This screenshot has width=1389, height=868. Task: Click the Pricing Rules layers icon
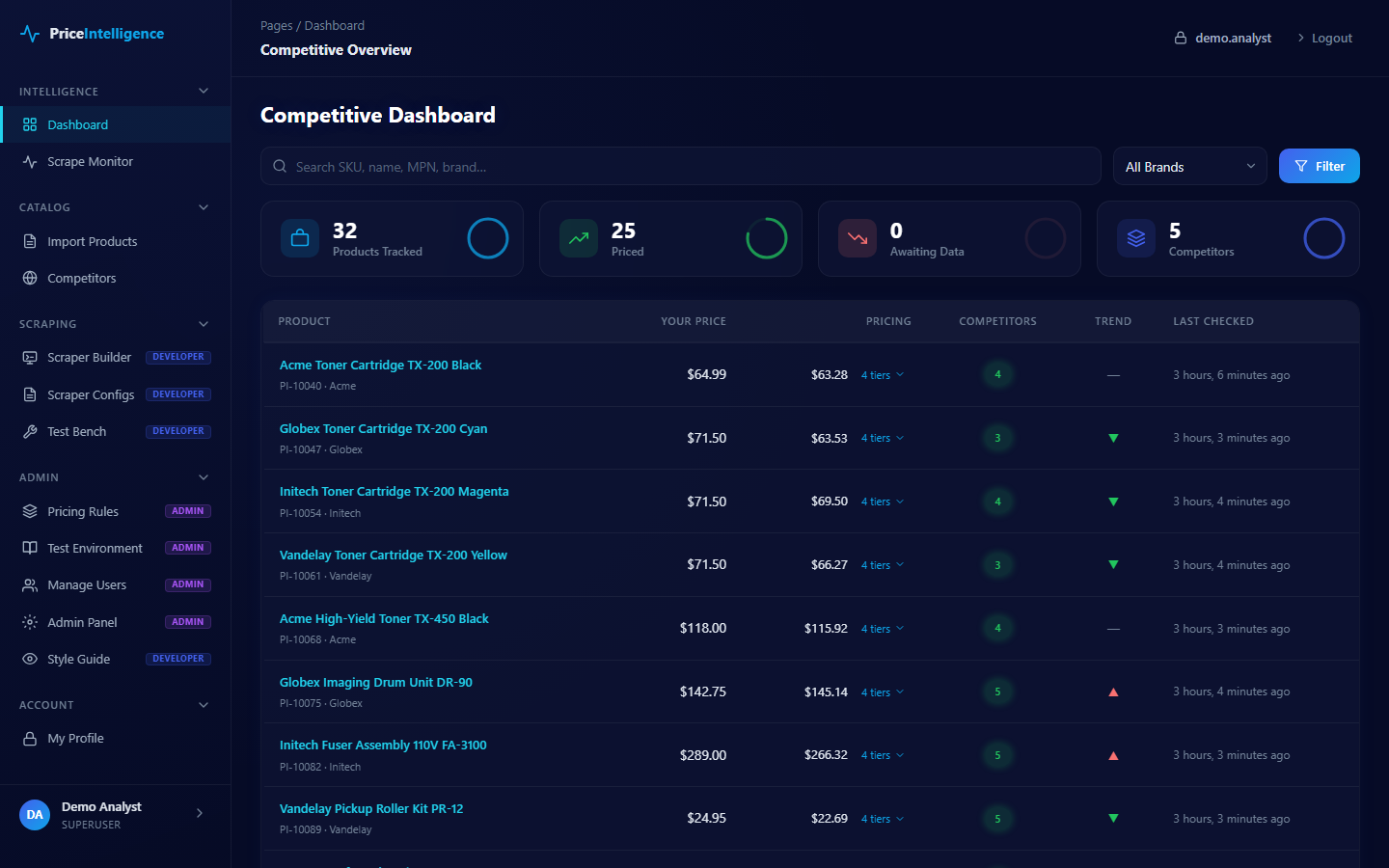point(30,511)
